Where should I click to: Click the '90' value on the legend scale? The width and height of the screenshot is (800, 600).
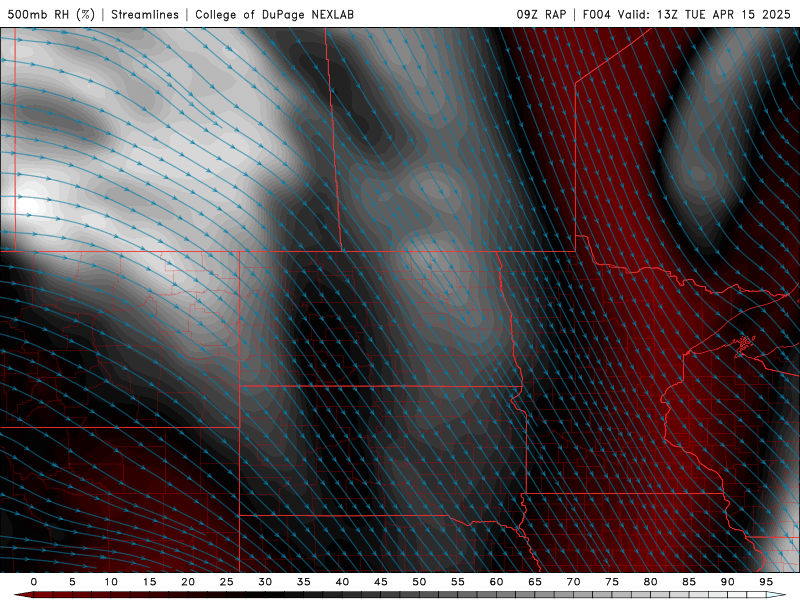728,582
